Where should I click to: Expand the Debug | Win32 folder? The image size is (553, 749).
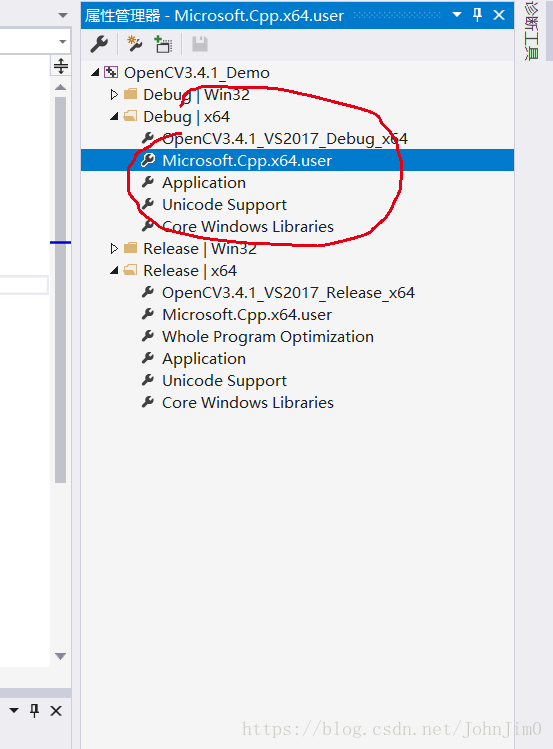pos(114,95)
